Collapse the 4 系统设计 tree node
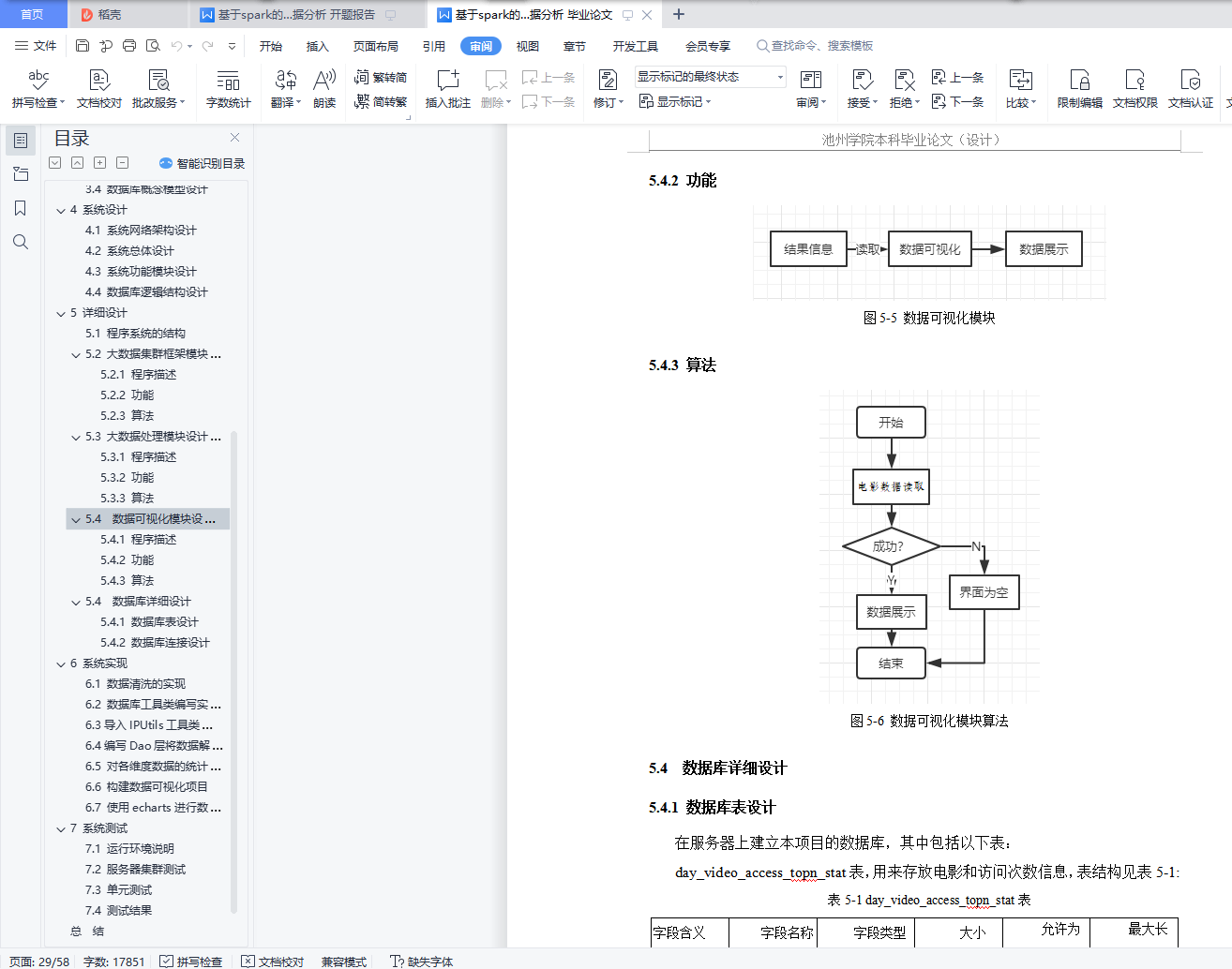Image resolution: width=1232 pixels, height=969 pixels. click(x=61, y=210)
